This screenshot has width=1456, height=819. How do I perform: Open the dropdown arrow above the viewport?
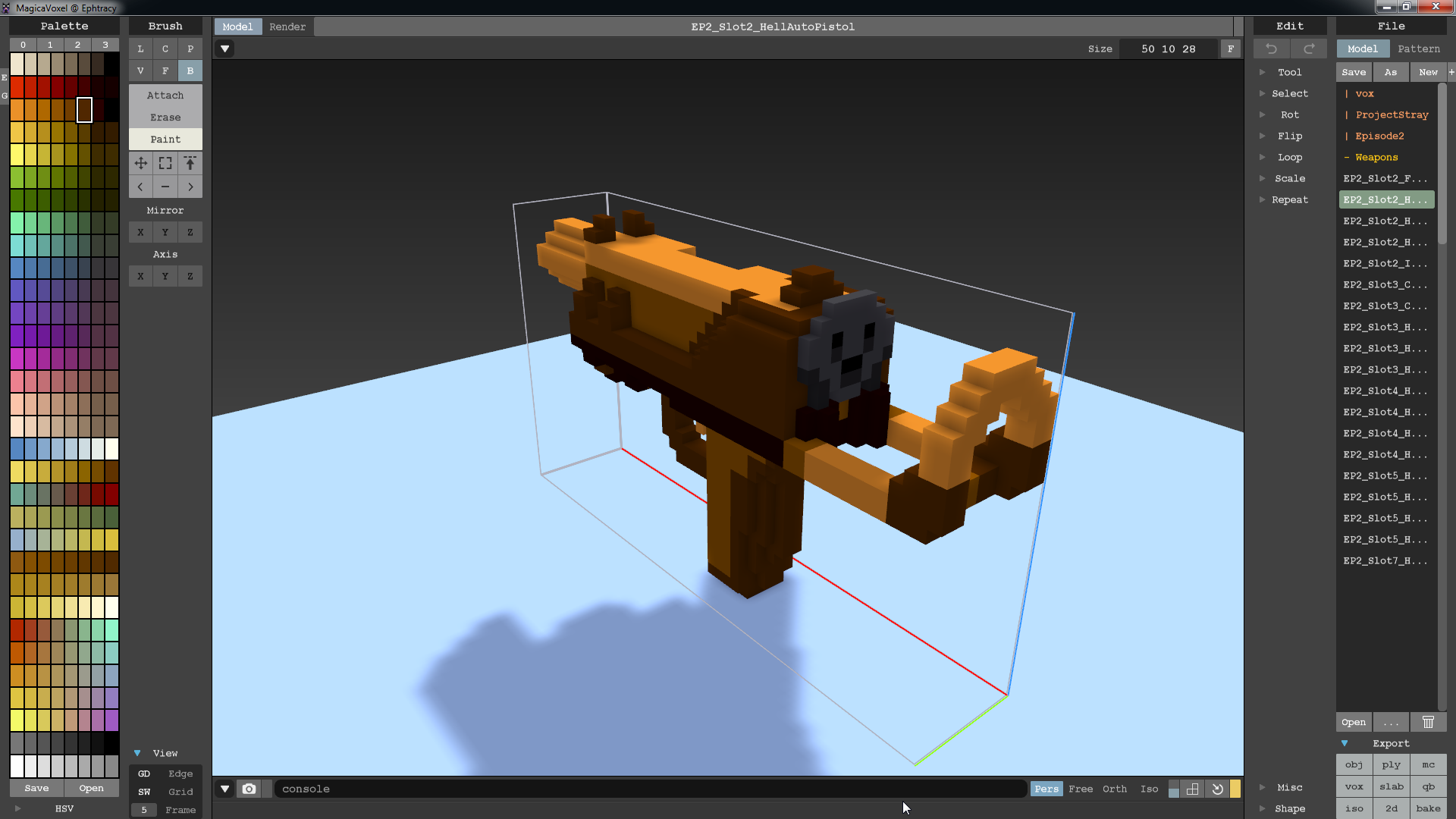click(x=224, y=48)
